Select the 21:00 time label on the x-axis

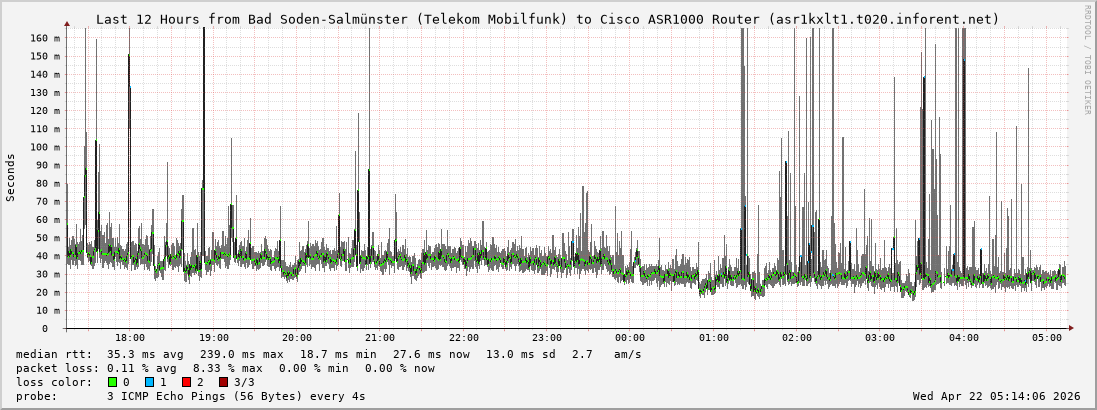(380, 339)
